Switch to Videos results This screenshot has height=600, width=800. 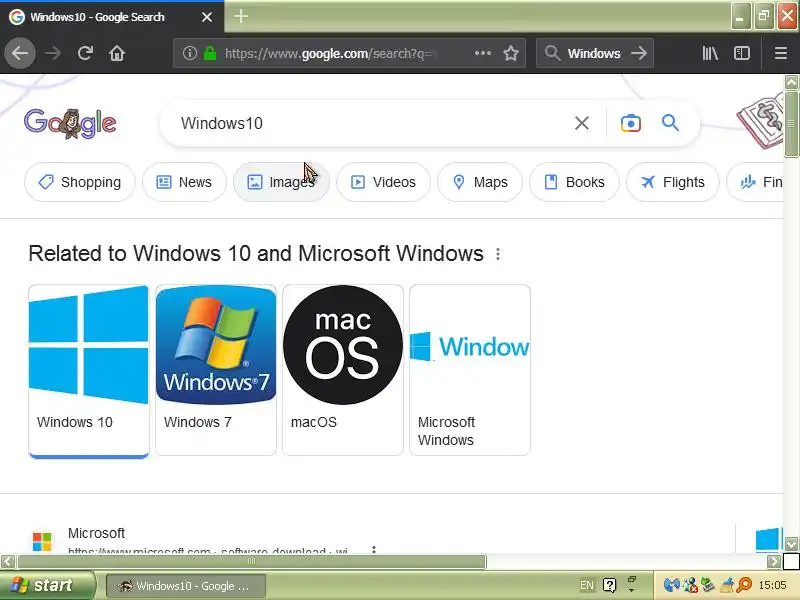383,182
